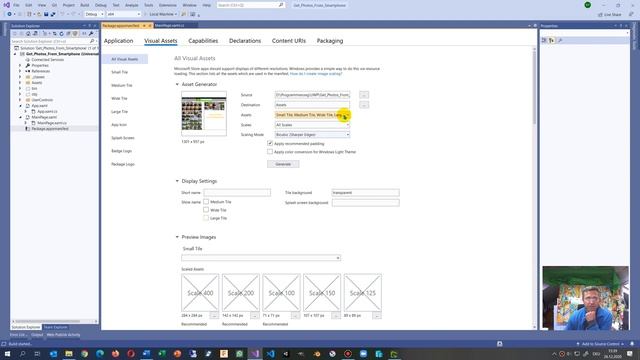Open the Scaling Mode dropdown
640x360 pixels.
pyautogui.click(x=312, y=135)
